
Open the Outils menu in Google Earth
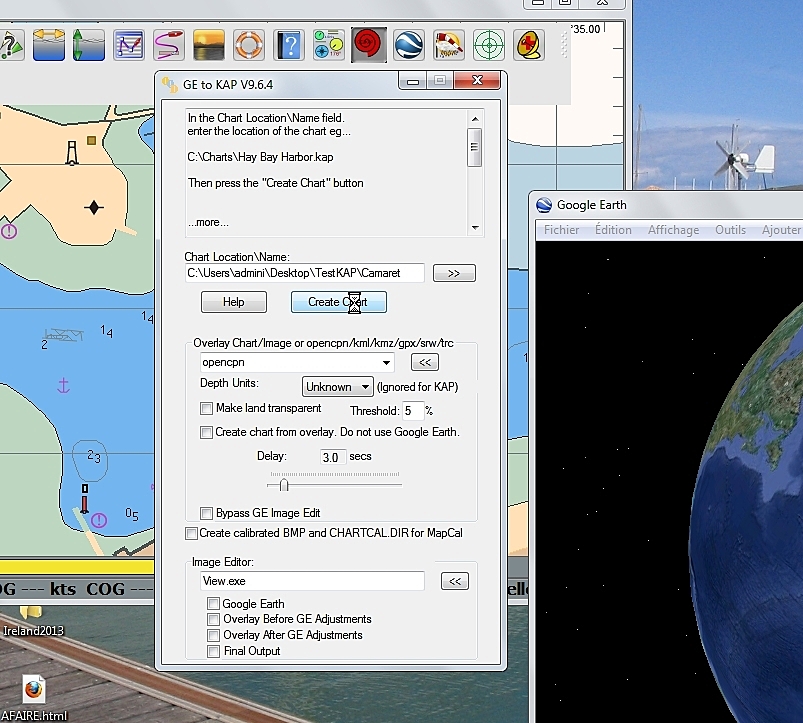[730, 230]
